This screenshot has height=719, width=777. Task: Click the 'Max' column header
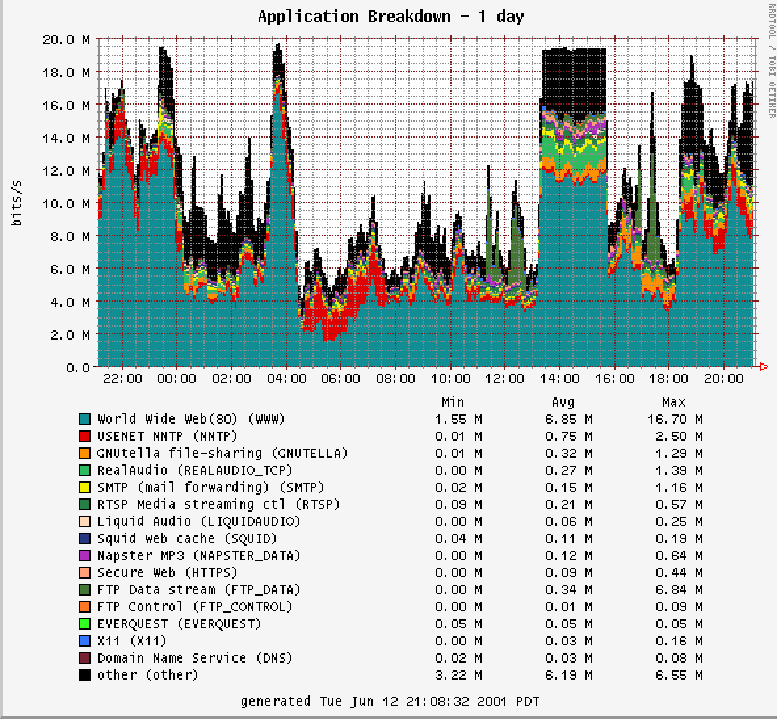(656, 402)
